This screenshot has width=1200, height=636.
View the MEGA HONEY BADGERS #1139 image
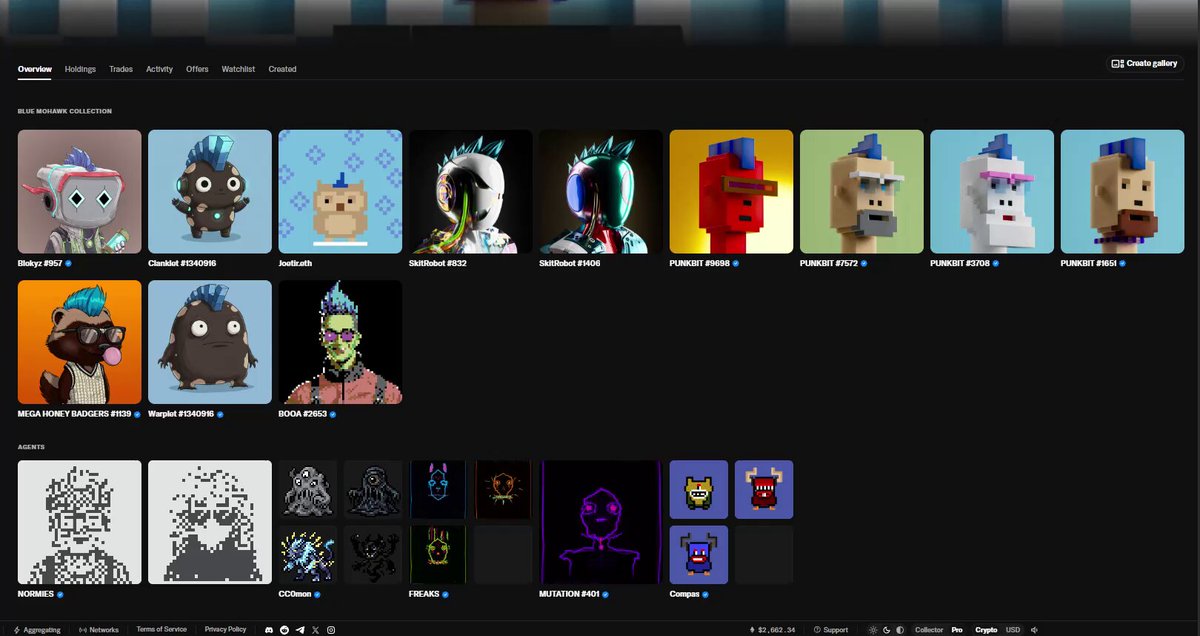(80, 342)
